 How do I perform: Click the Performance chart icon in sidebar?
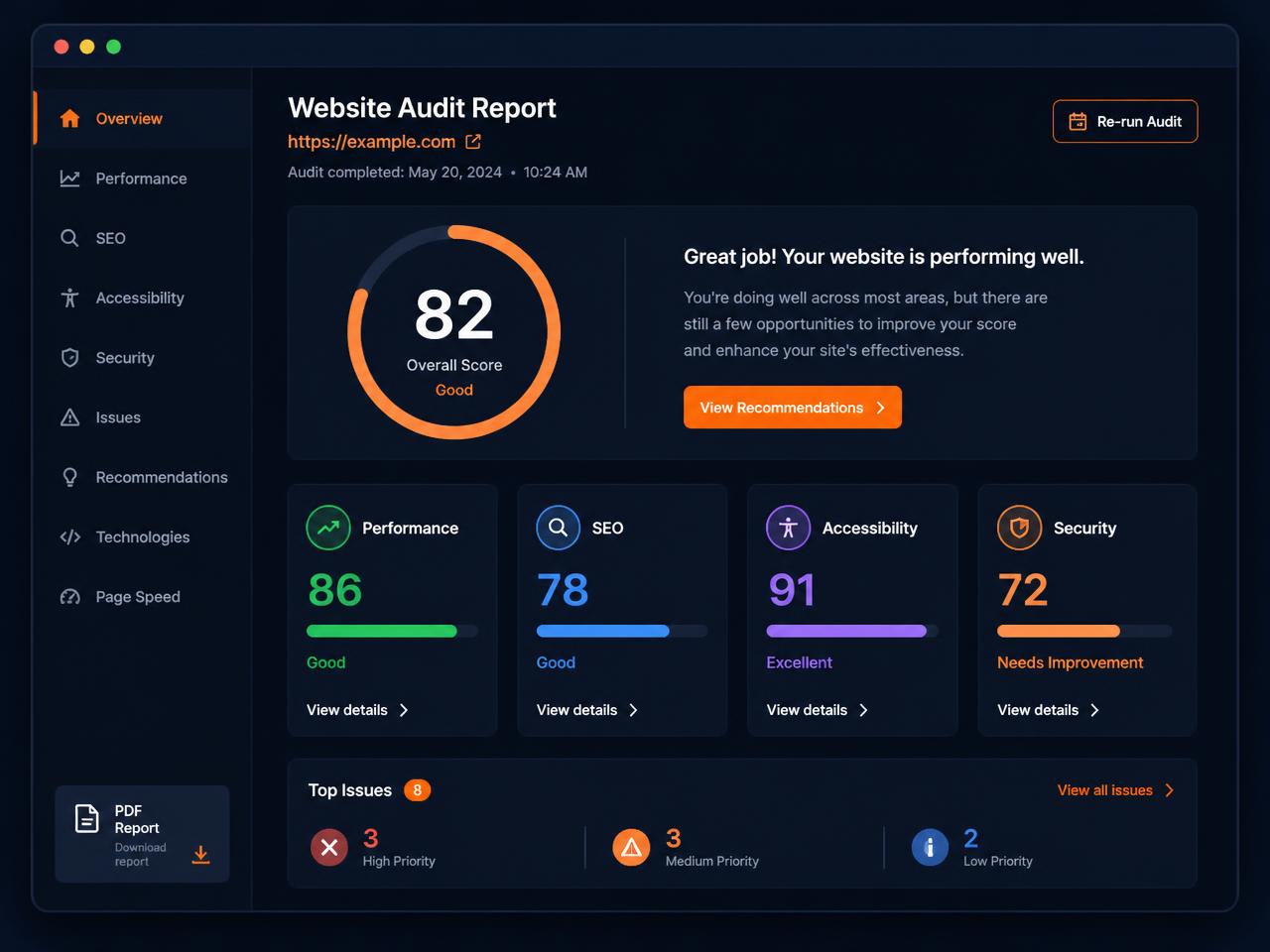69,178
